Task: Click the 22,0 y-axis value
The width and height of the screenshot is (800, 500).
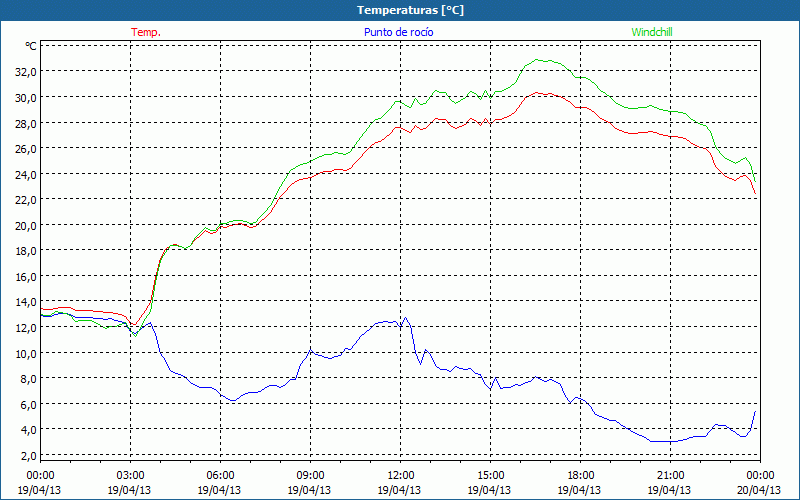Action: click(x=27, y=200)
